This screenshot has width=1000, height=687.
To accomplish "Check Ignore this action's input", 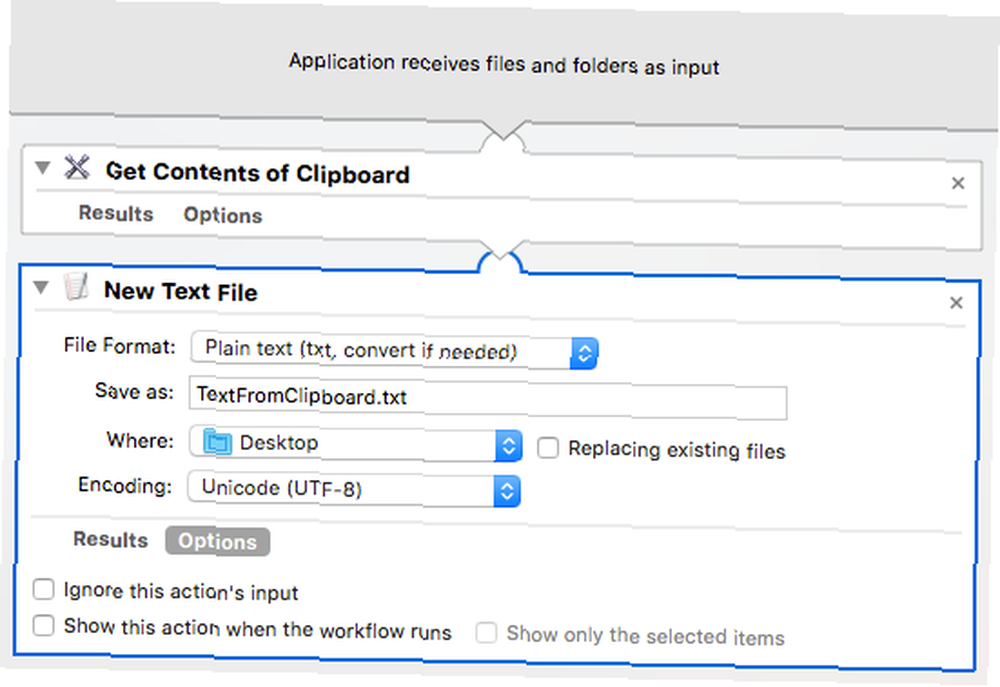I will click(43, 589).
